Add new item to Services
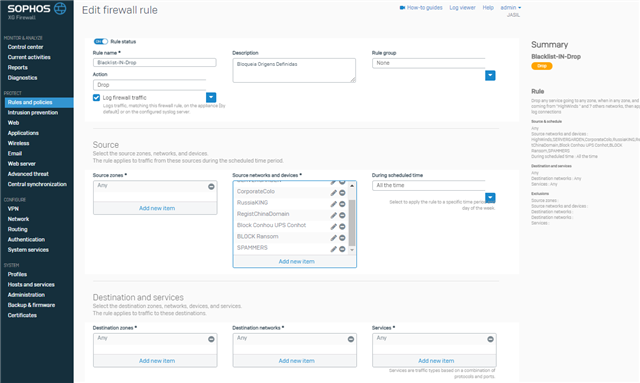This screenshot has height=383, width=640. coord(436,361)
